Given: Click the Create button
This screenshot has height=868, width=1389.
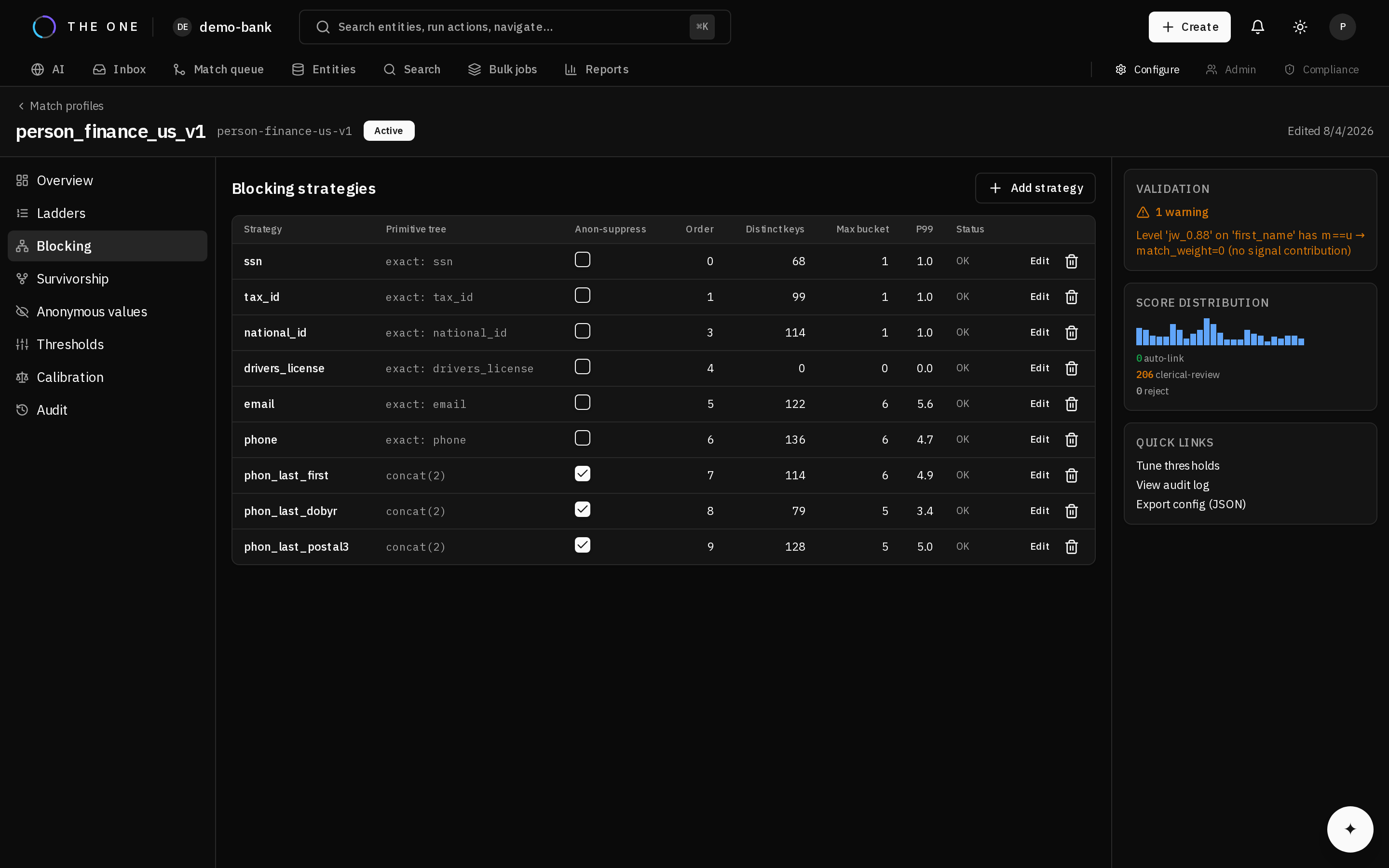Looking at the screenshot, I should click(x=1189, y=27).
